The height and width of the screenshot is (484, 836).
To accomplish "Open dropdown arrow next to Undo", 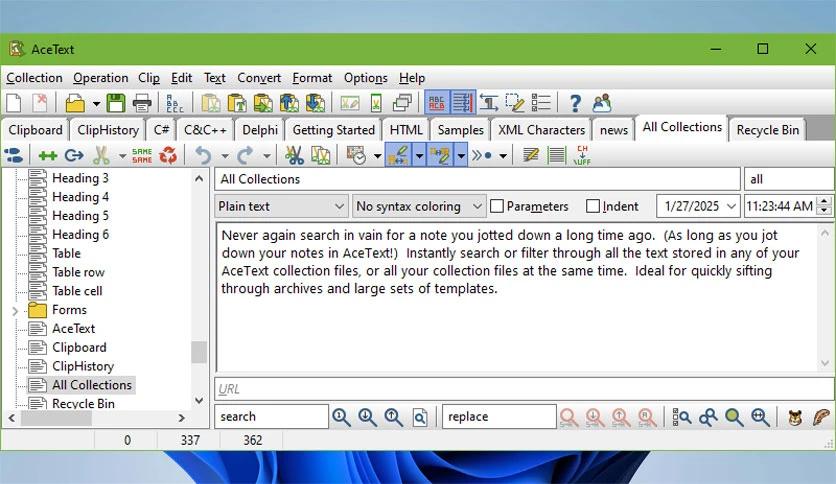I will 224,156.
